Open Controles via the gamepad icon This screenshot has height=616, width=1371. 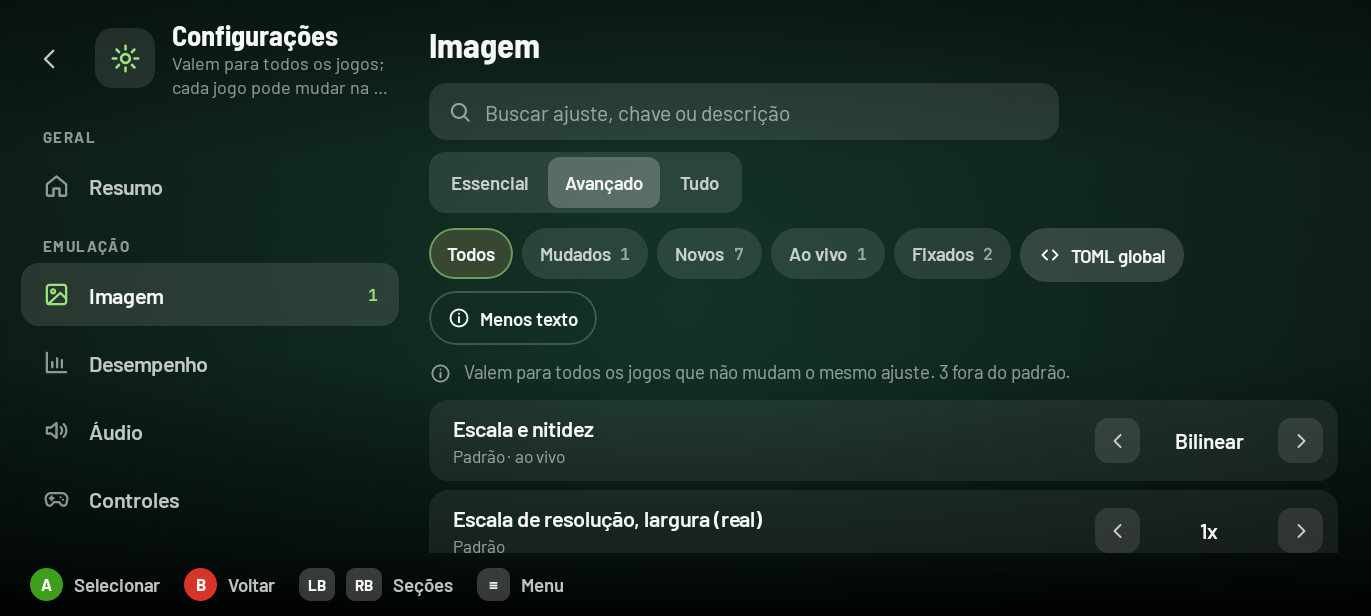57,499
